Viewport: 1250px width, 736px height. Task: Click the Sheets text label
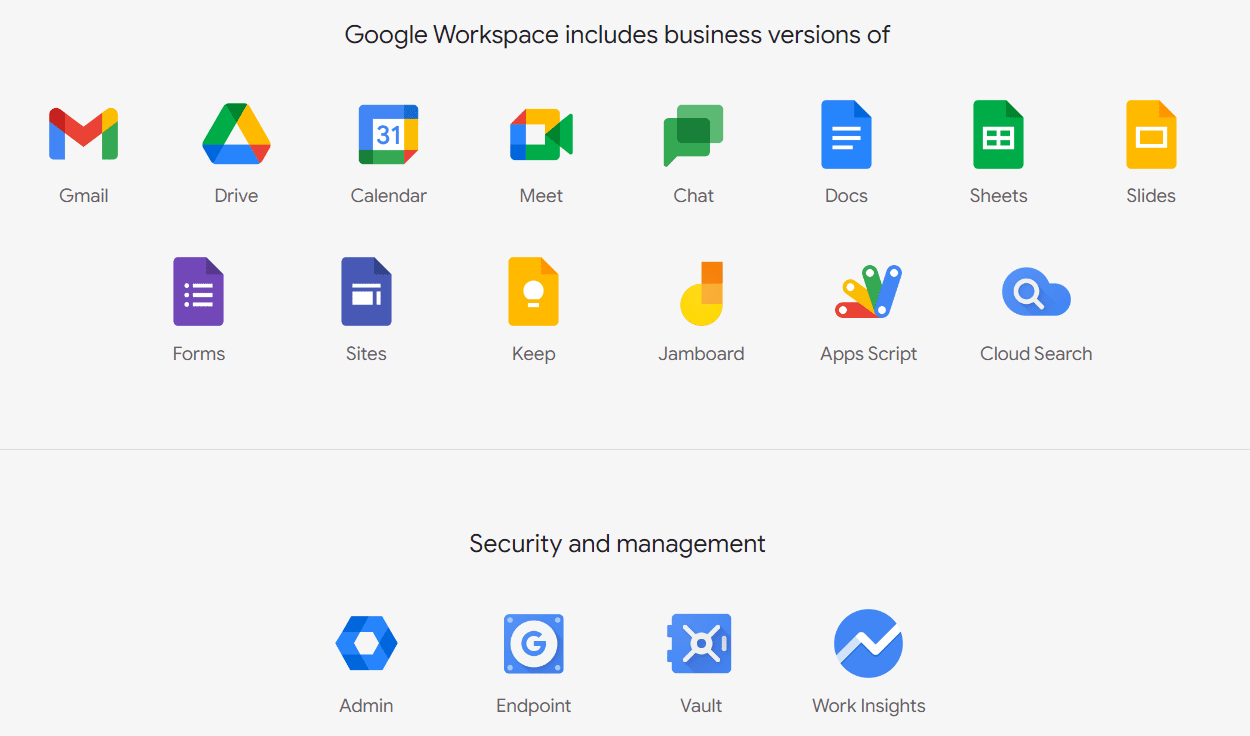coord(999,196)
